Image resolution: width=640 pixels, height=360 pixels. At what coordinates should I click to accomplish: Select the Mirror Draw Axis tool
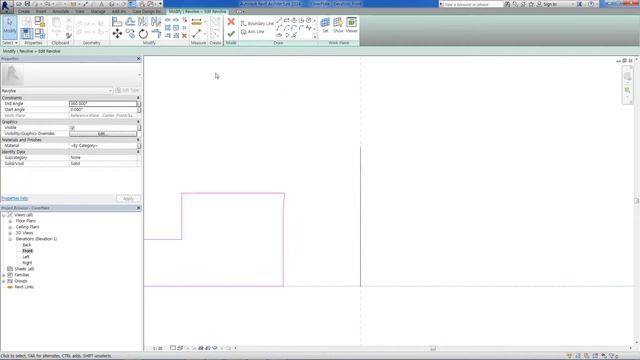click(x=156, y=22)
